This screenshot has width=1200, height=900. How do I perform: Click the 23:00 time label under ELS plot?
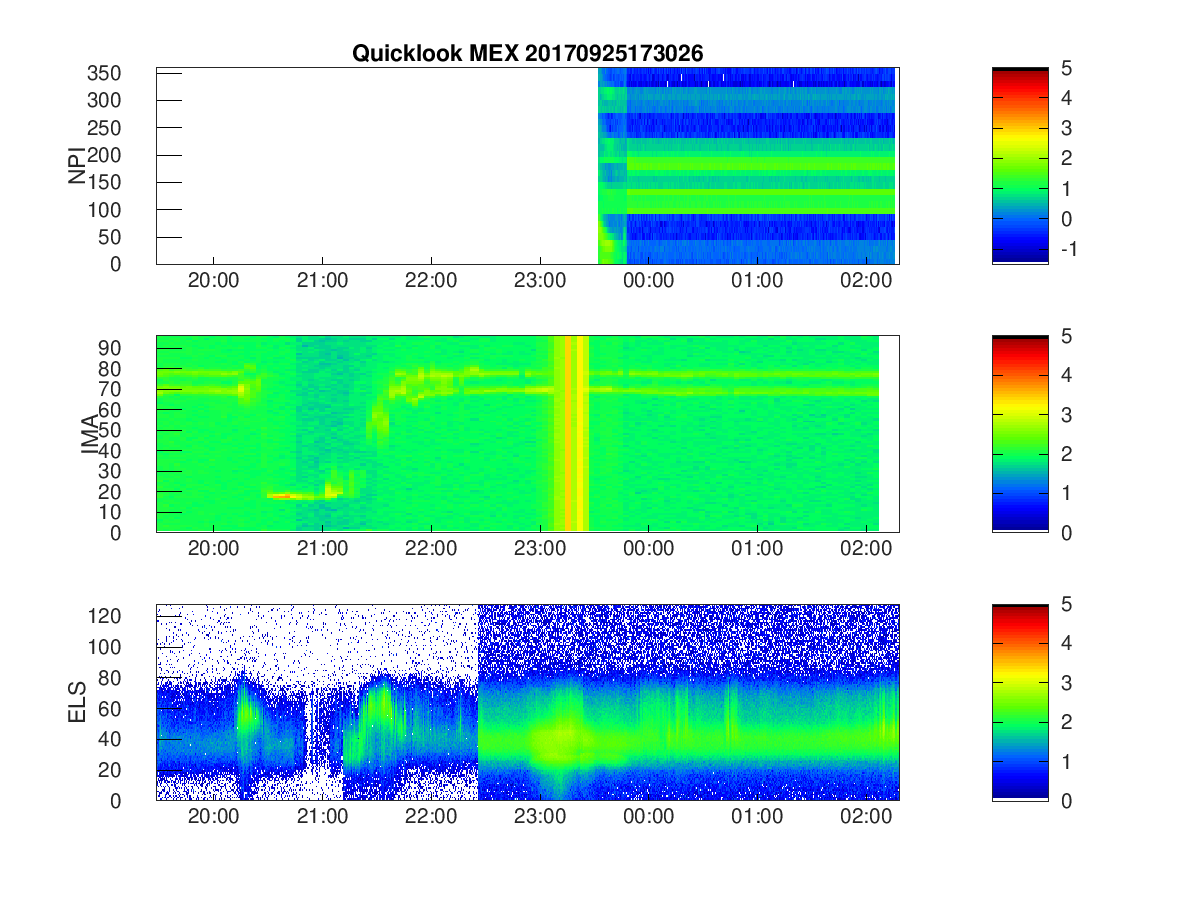tap(540, 818)
